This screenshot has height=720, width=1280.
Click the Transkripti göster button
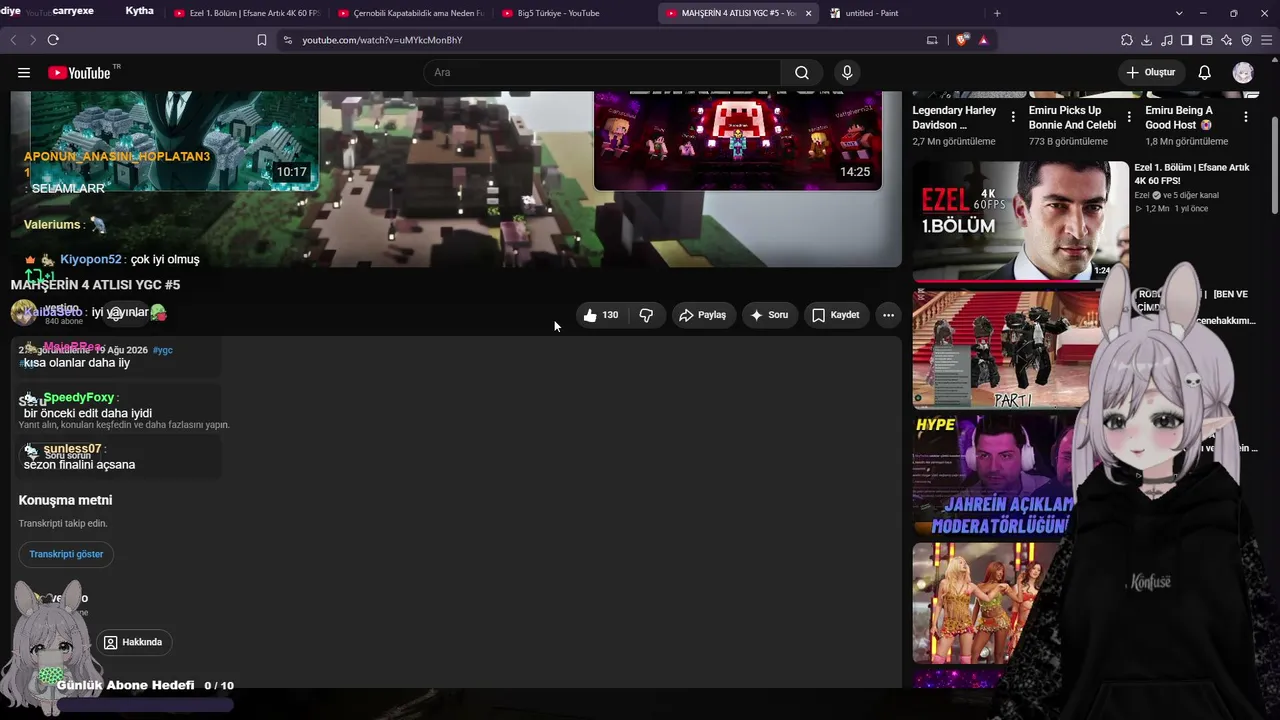coord(66,554)
